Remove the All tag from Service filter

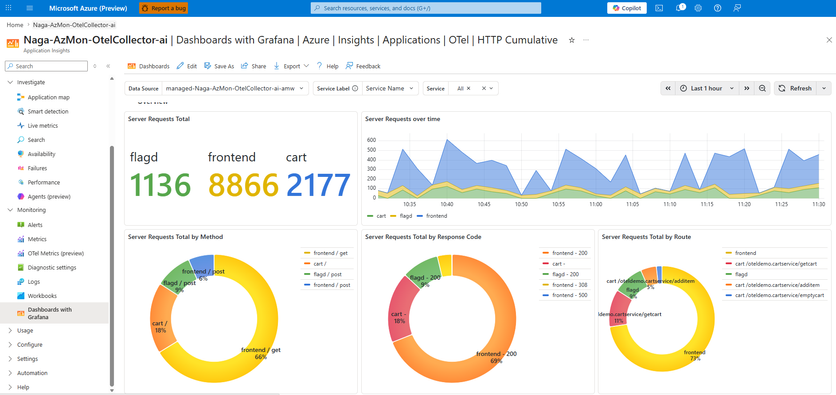(468, 88)
